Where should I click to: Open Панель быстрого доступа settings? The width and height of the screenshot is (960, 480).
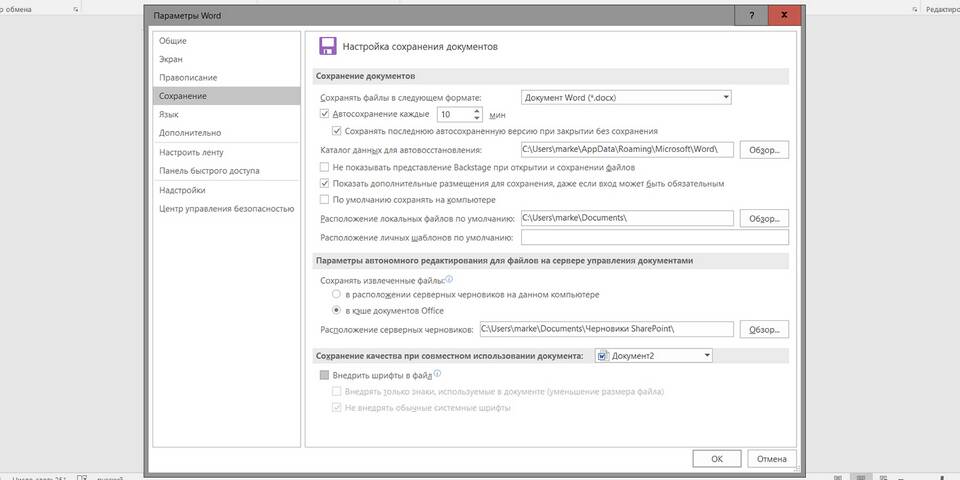pos(226,171)
